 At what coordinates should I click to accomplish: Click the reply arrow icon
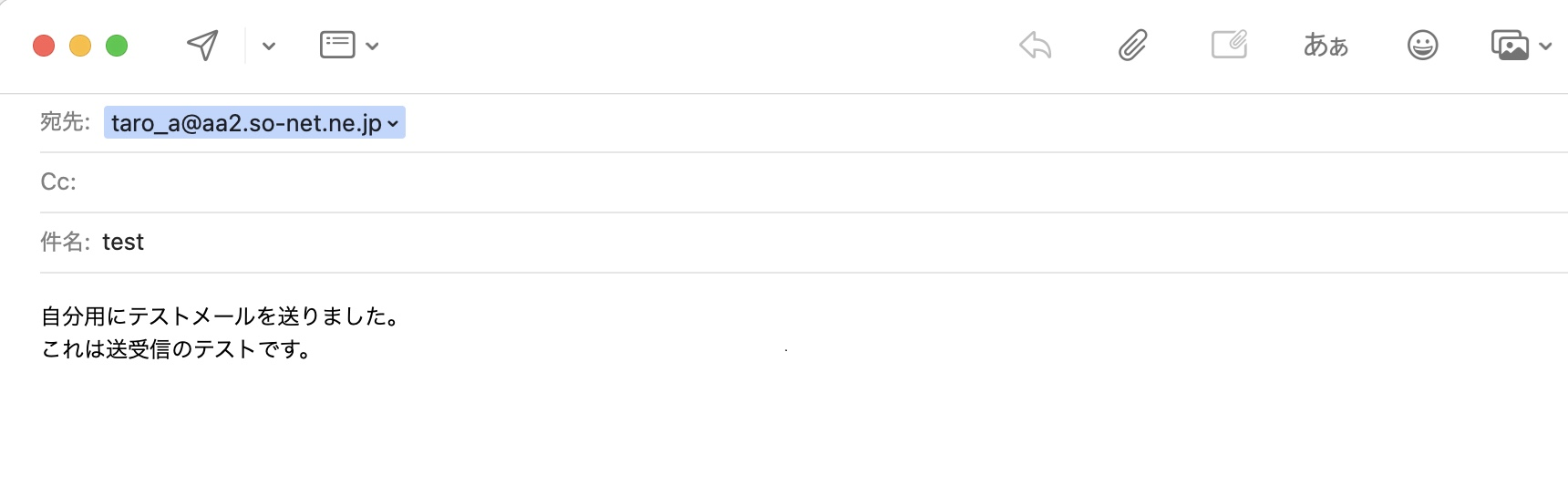pyautogui.click(x=1036, y=45)
